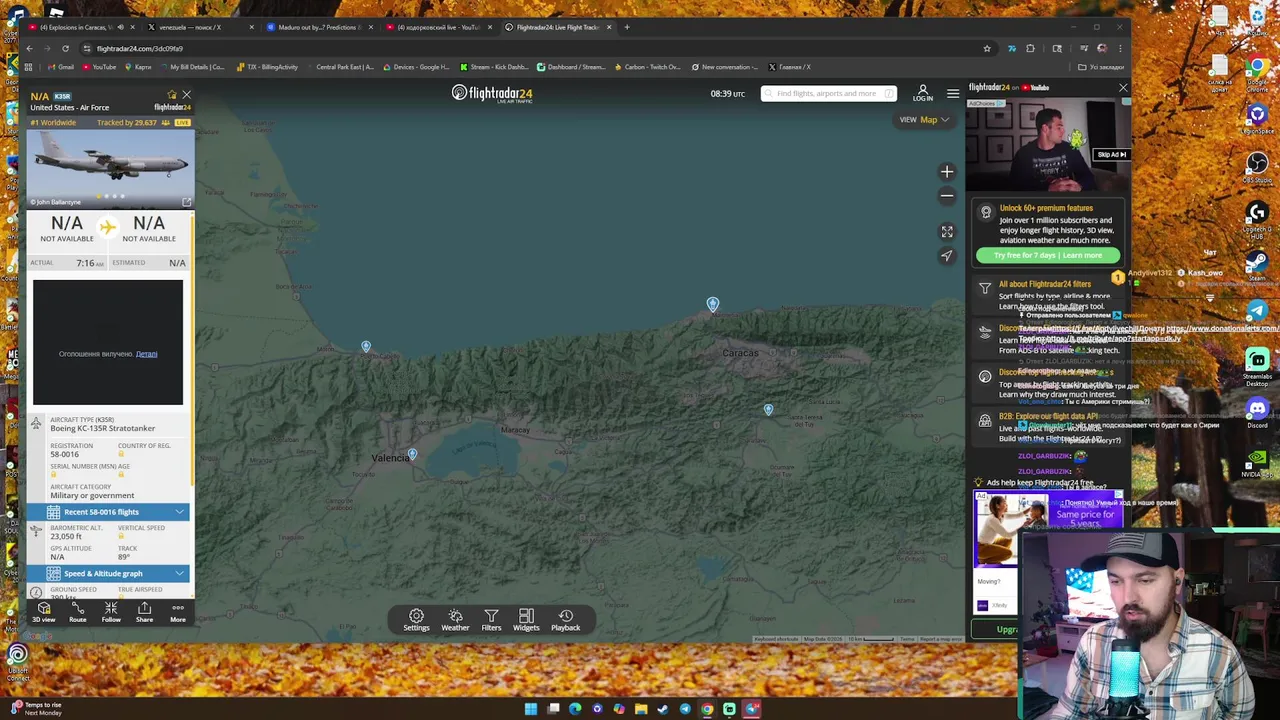The height and width of the screenshot is (720, 1280).
Task: Share this flight
Action: (x=144, y=612)
